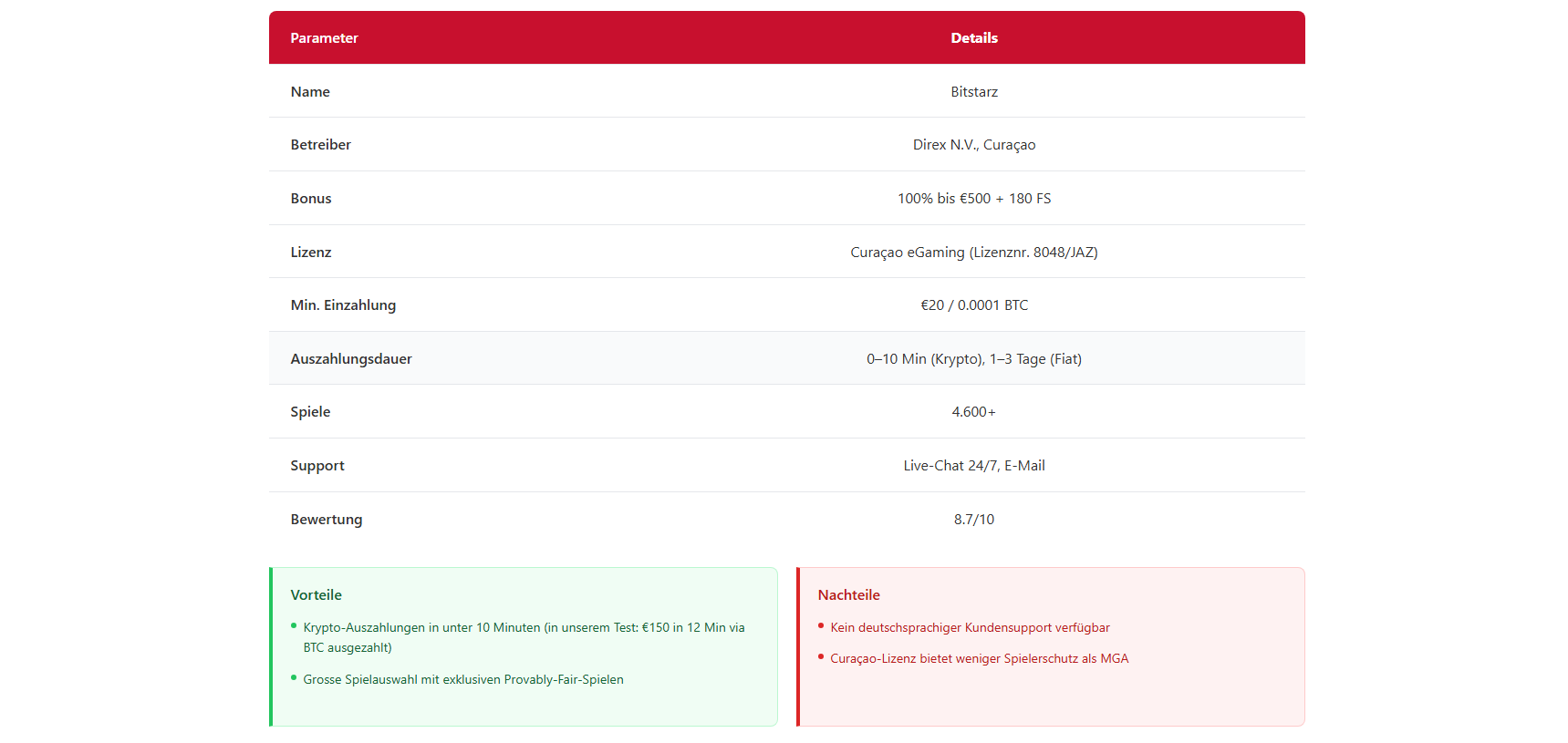The image size is (1568, 743).
Task: Select the 4.600+ games count
Action: point(973,412)
